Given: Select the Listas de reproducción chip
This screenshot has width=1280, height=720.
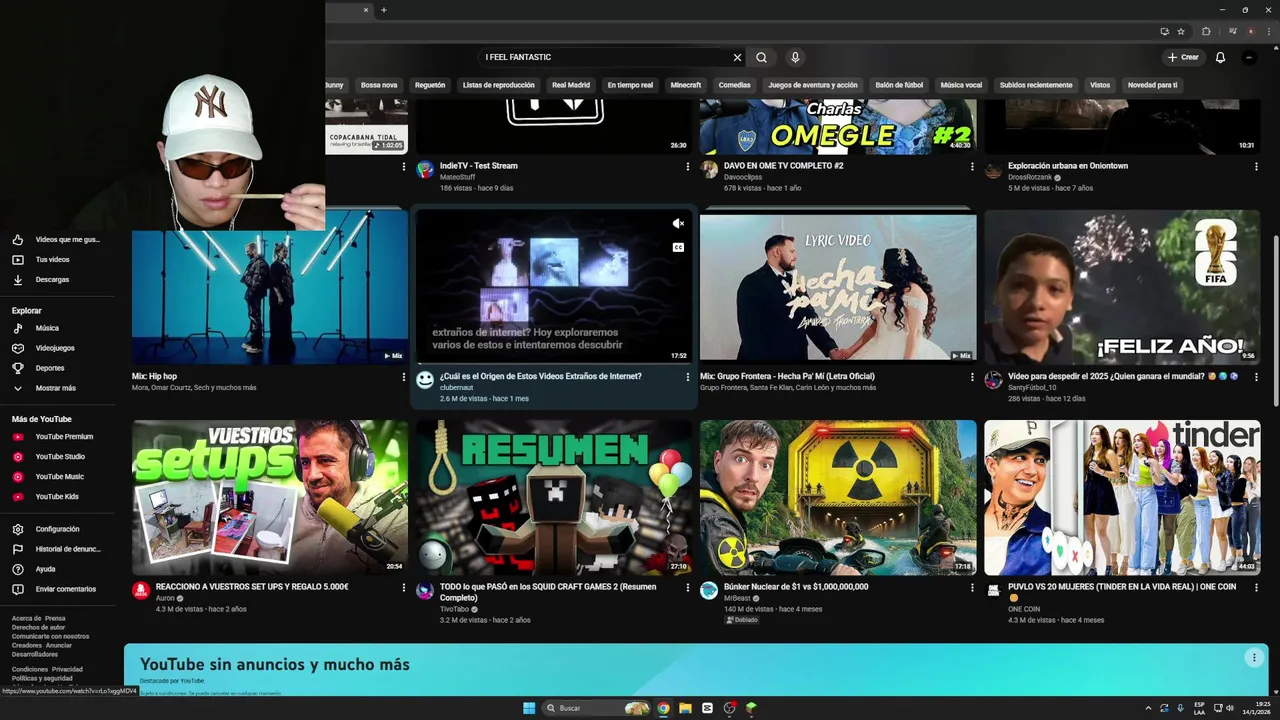Looking at the screenshot, I should 498,85.
